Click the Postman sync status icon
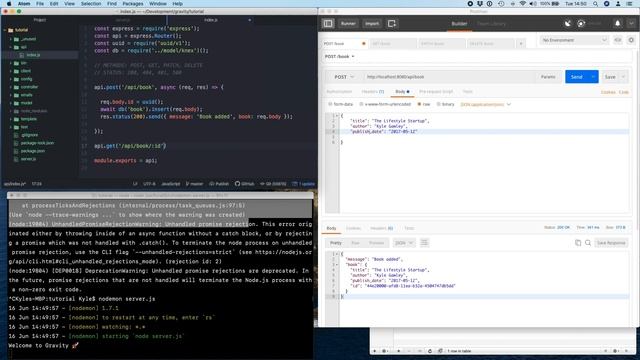 (x=581, y=24)
